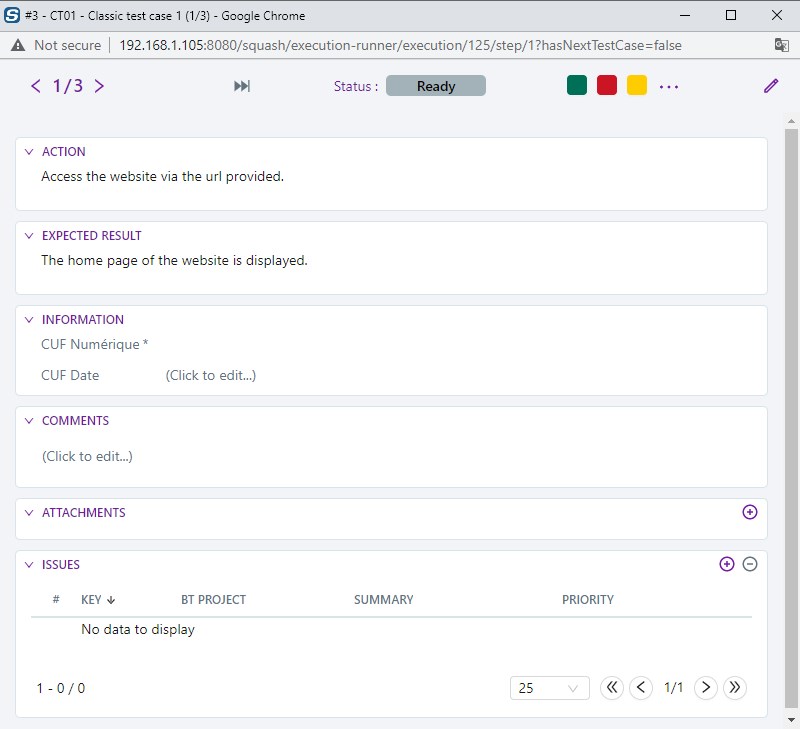Viewport: 800px width, 729px height.
Task: Open the three-dots more statuses menu
Action: (x=669, y=87)
